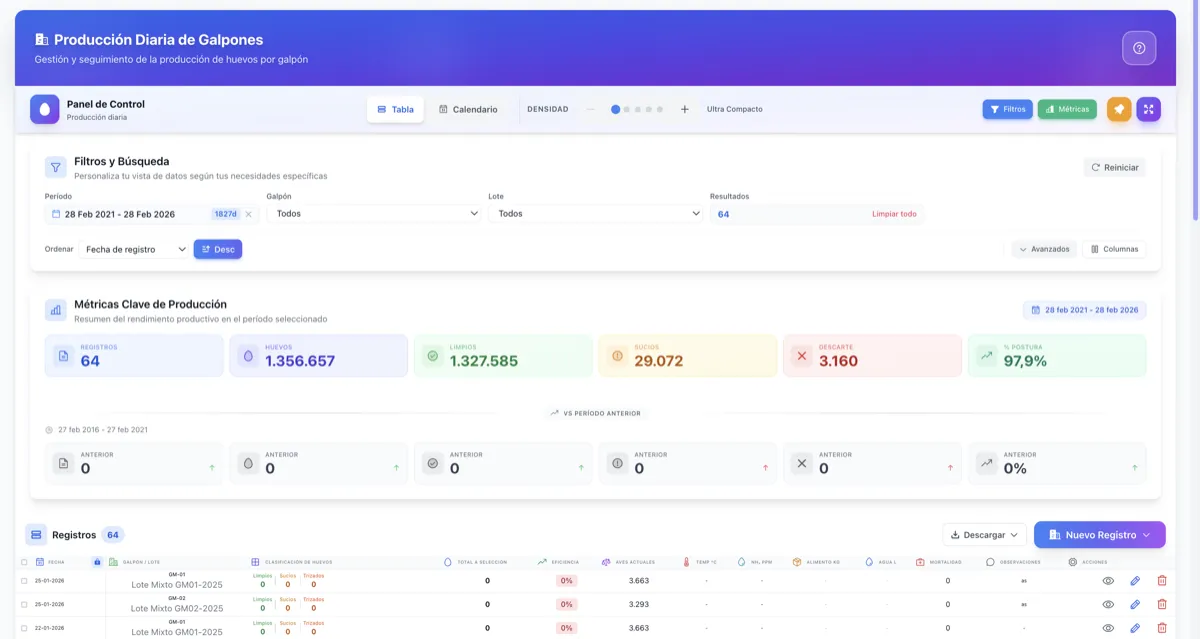The height and width of the screenshot is (639, 1200).
Task: Decrease density with the minus icon
Action: tap(590, 109)
